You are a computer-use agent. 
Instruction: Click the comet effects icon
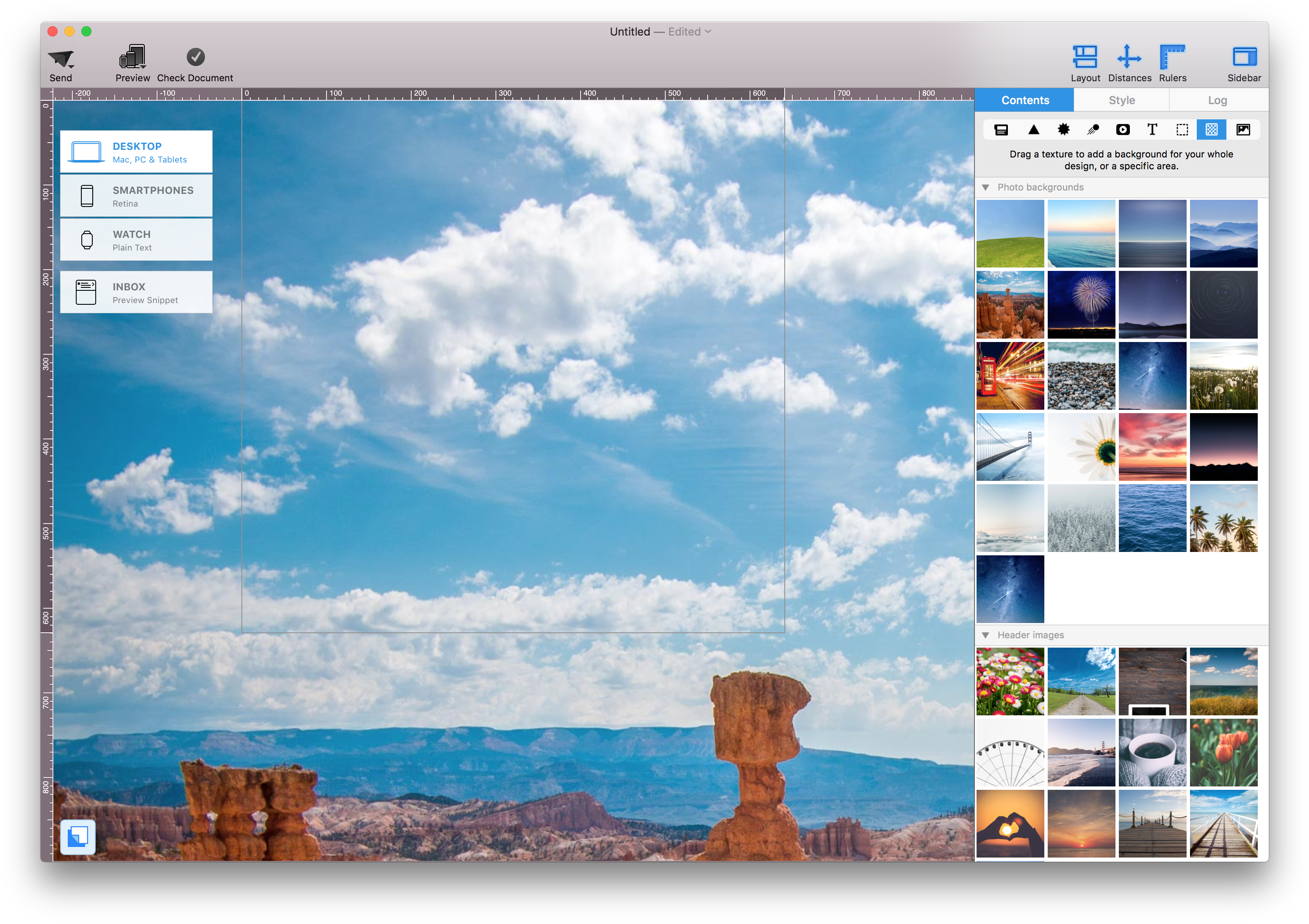(x=1093, y=130)
